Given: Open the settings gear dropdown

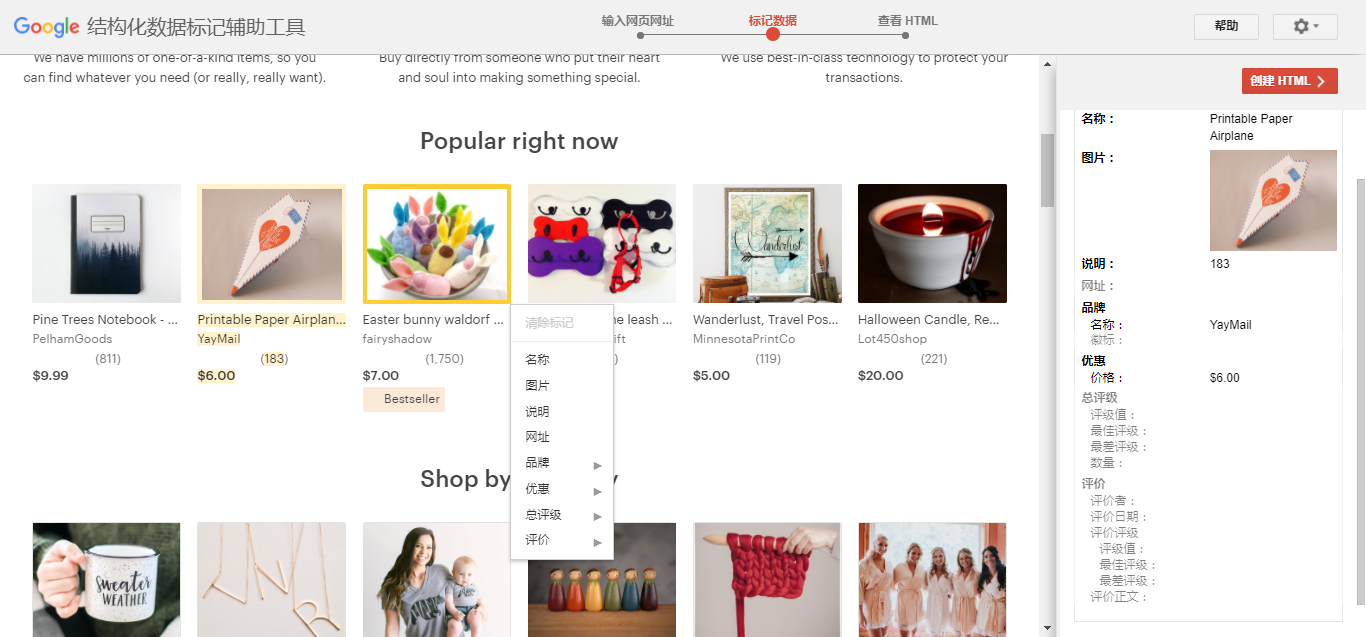Looking at the screenshot, I should point(1305,27).
